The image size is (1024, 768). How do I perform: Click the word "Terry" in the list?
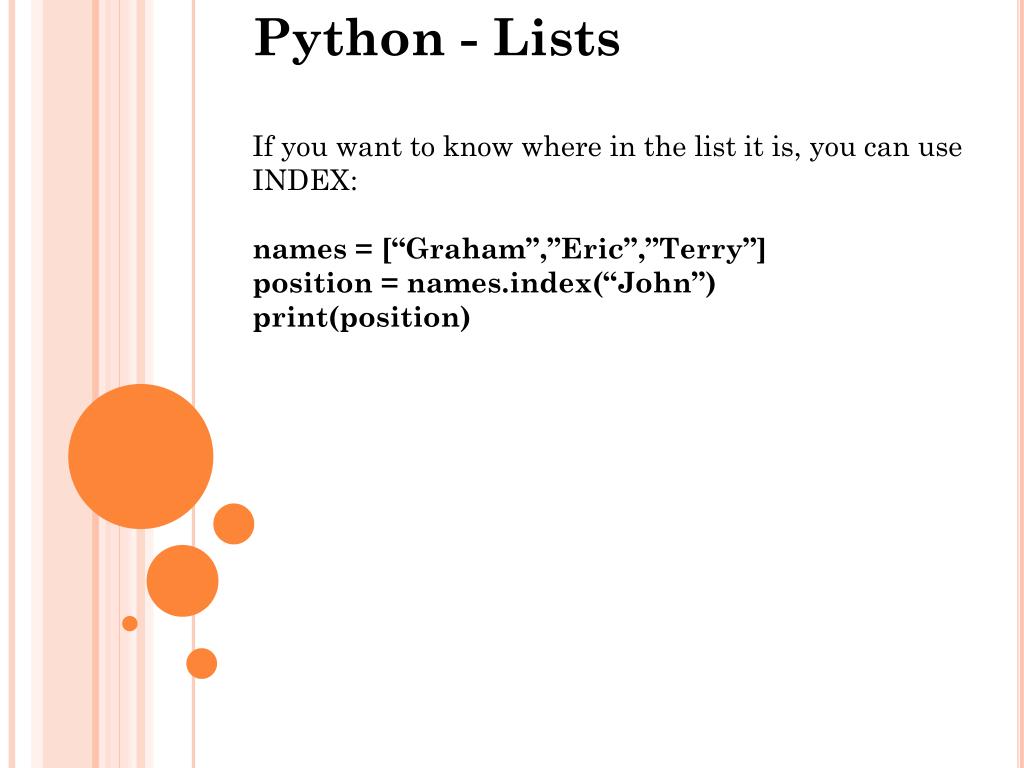(701, 250)
